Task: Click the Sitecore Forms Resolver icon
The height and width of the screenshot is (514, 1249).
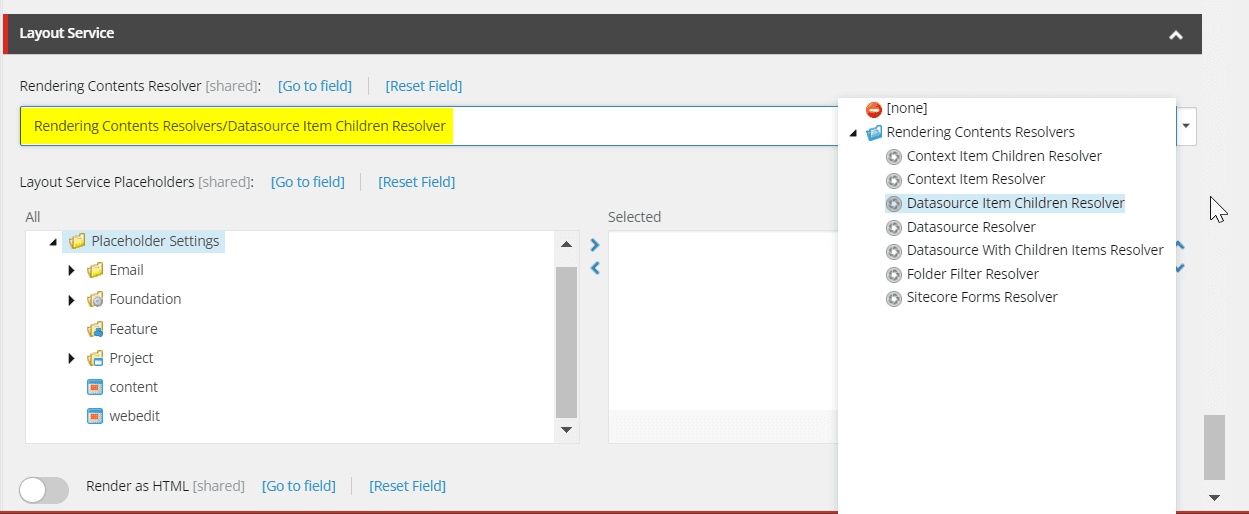Action: 894,298
